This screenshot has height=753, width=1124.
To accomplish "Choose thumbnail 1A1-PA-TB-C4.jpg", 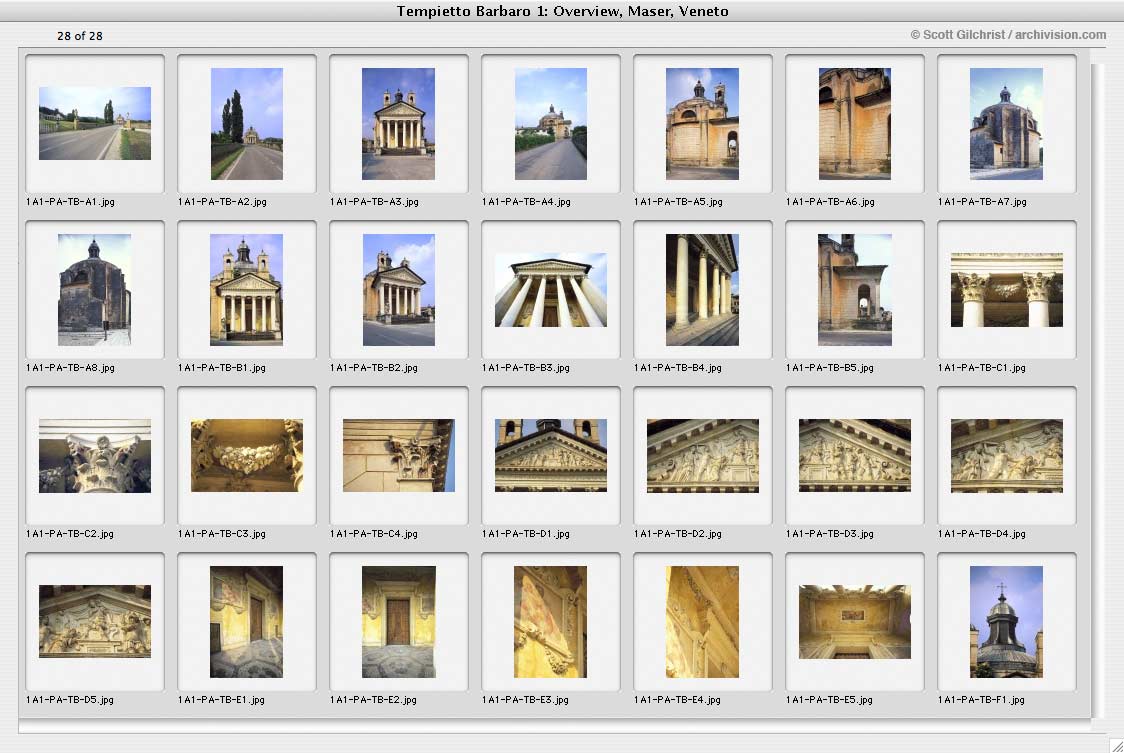I will point(399,455).
